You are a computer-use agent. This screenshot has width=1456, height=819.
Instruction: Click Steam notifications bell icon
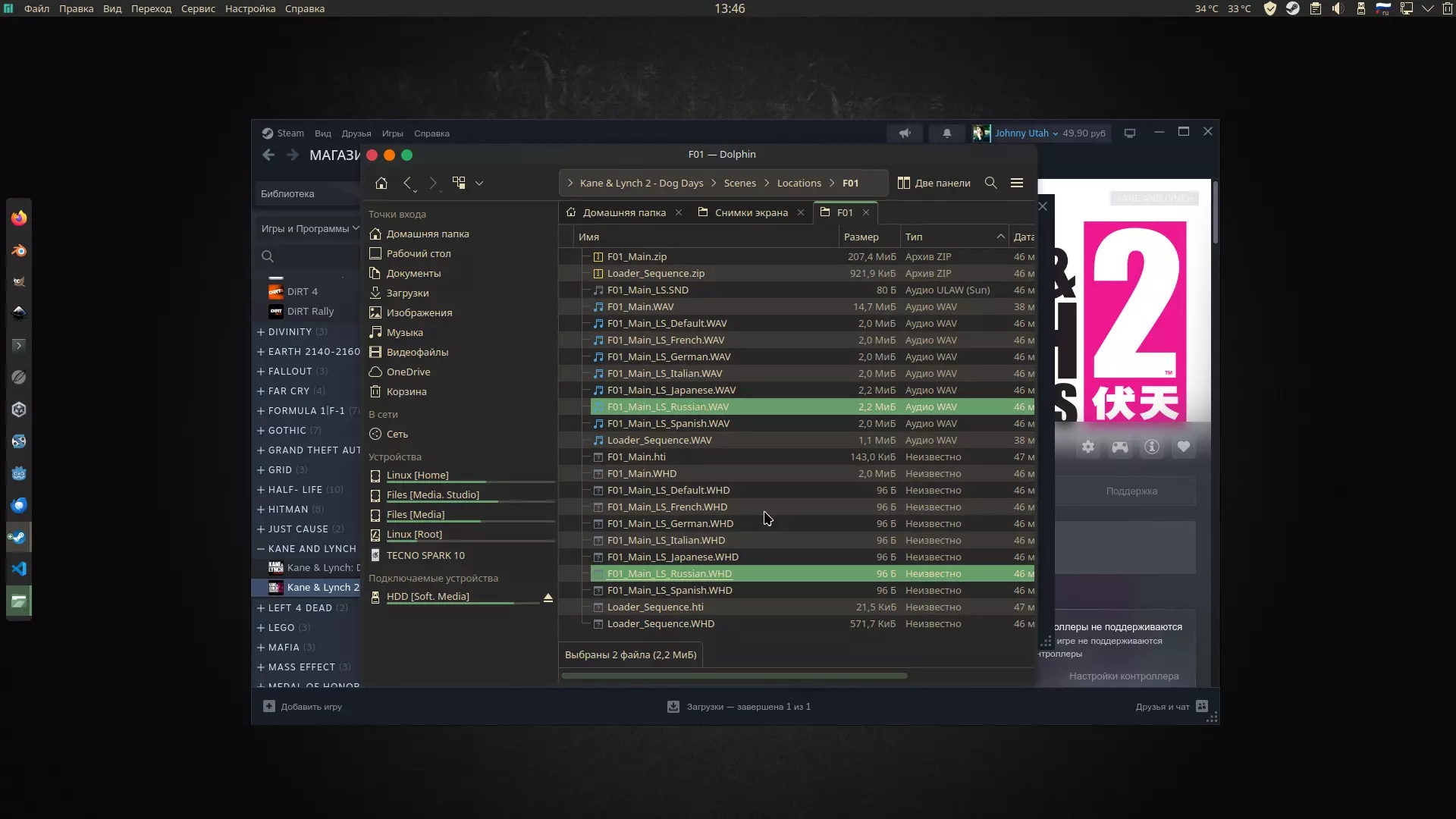(x=946, y=133)
